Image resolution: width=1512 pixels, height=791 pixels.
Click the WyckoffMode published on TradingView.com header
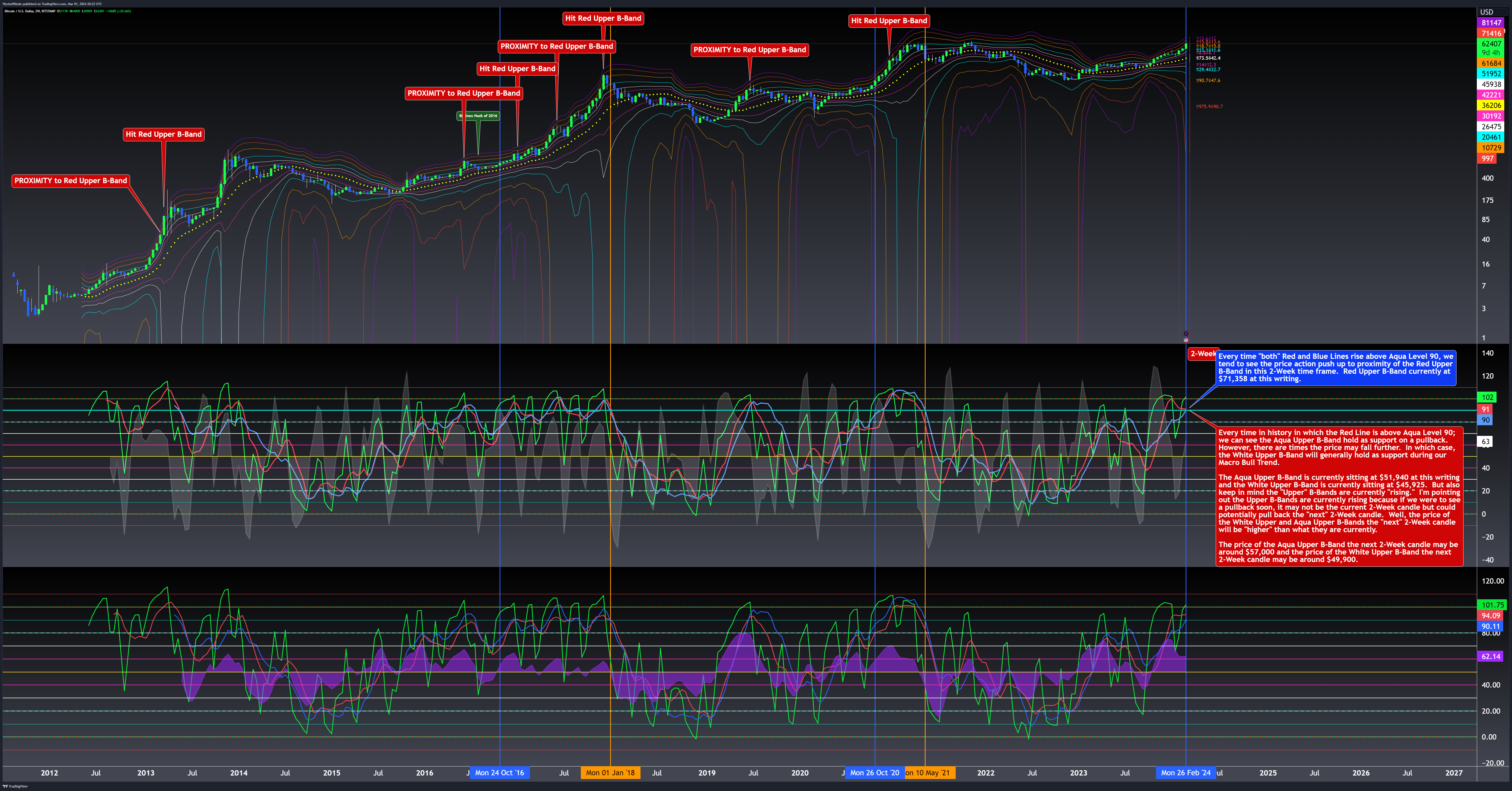coord(52,3)
